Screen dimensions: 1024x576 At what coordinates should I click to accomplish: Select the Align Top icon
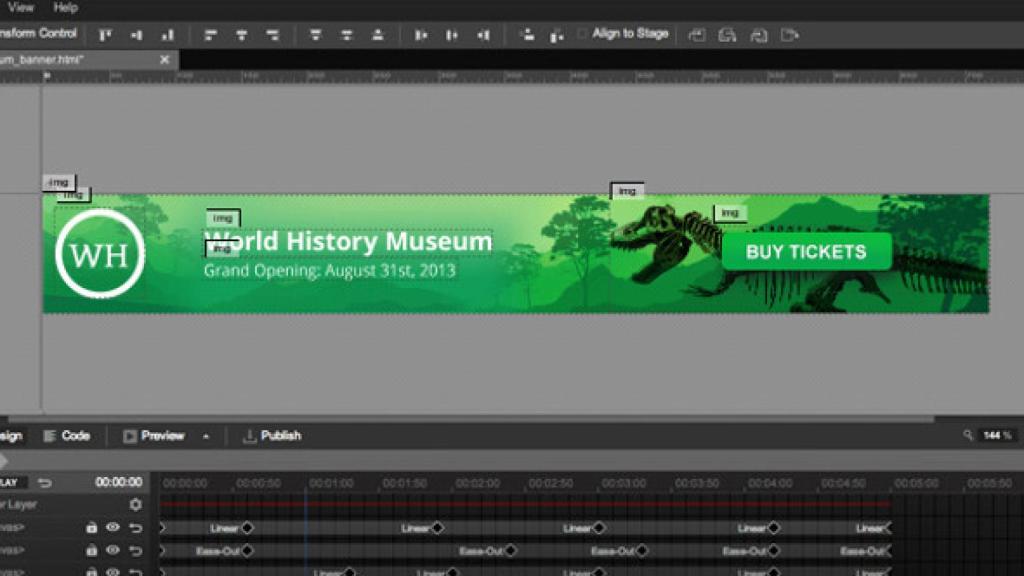pyautogui.click(x=315, y=33)
